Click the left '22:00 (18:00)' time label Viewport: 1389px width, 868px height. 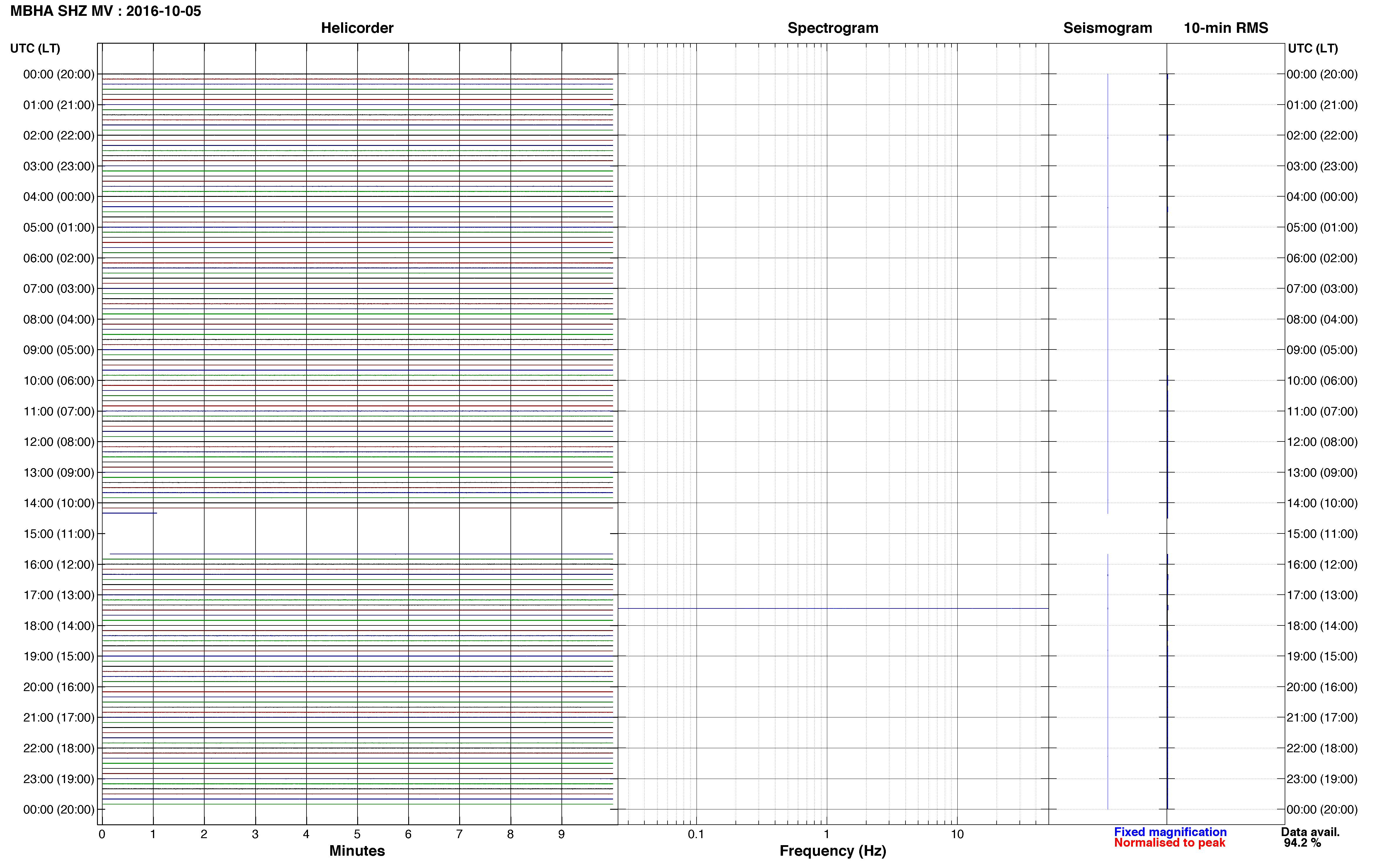[x=59, y=748]
